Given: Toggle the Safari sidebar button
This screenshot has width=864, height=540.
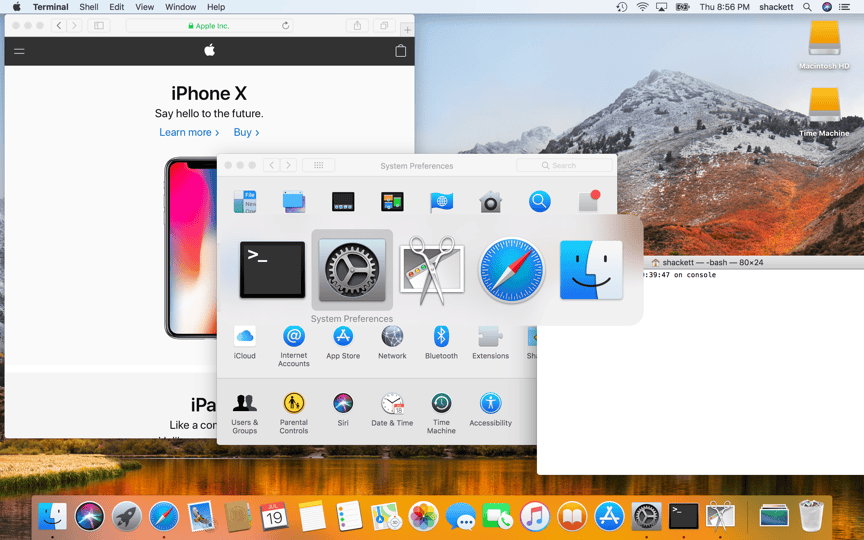Looking at the screenshot, I should point(99,25).
